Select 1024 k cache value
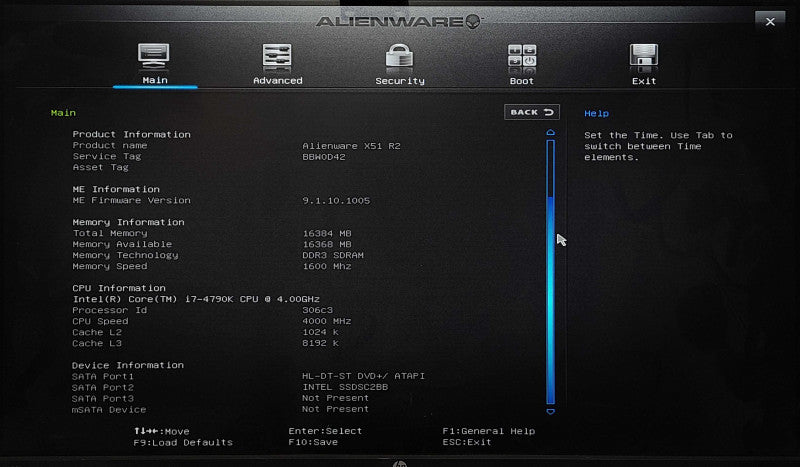This screenshot has width=800, height=467. pyautogui.click(x=320, y=332)
